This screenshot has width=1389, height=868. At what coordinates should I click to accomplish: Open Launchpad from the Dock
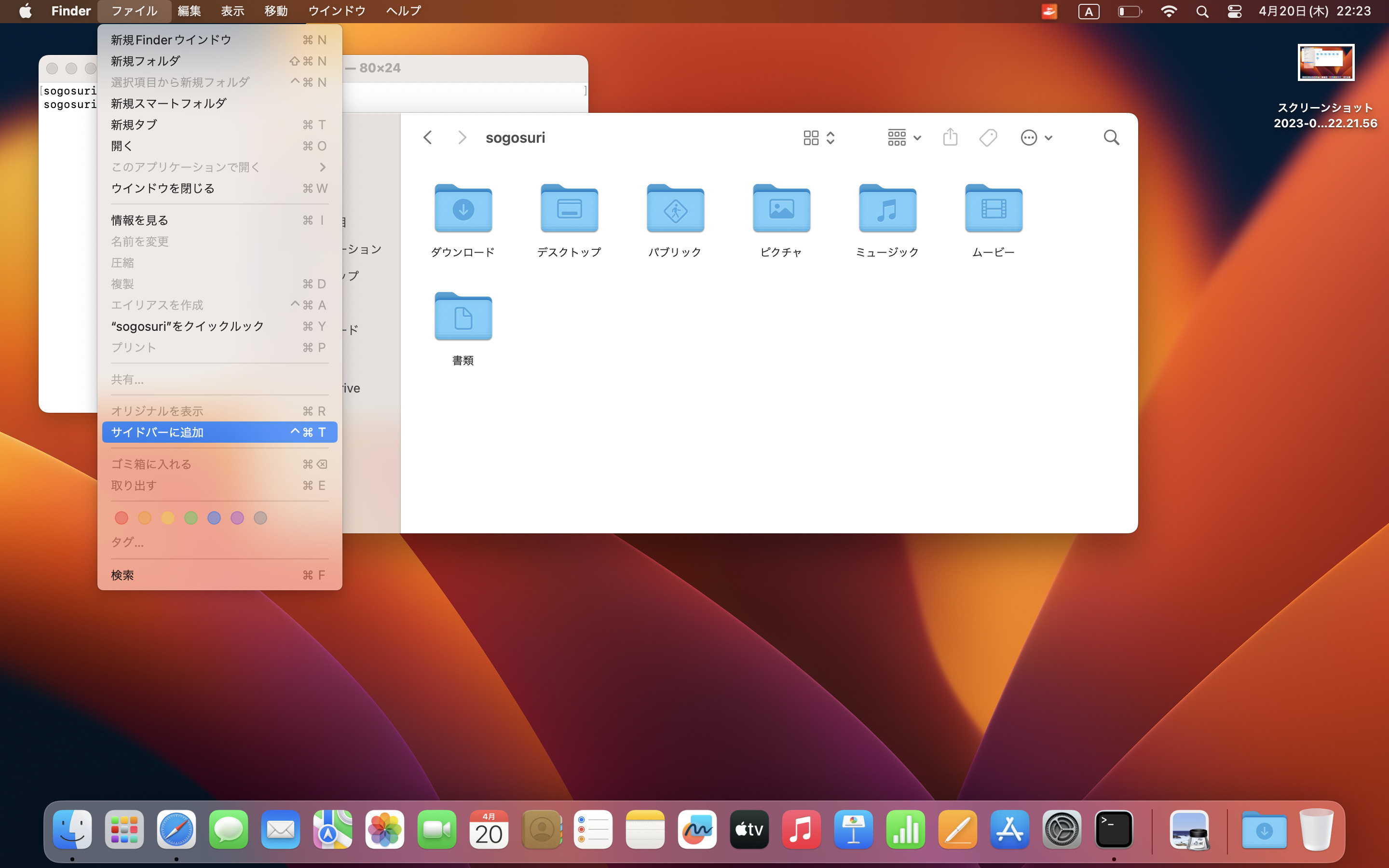click(124, 829)
